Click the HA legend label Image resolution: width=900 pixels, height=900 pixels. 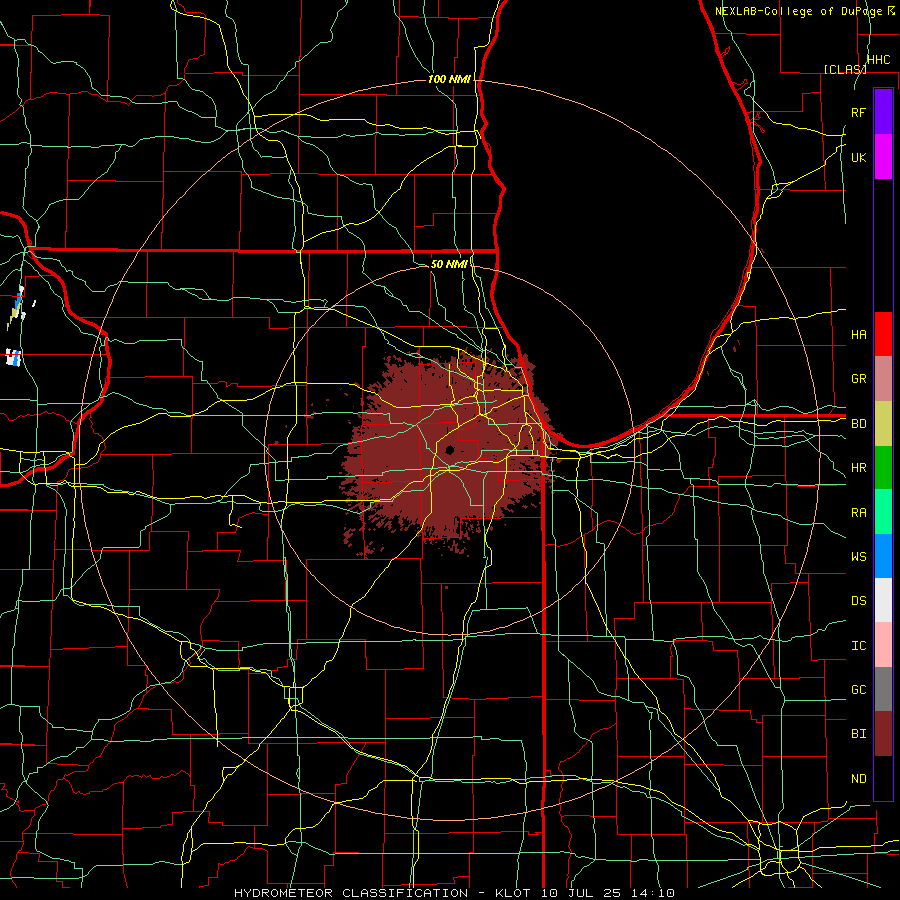(x=858, y=334)
